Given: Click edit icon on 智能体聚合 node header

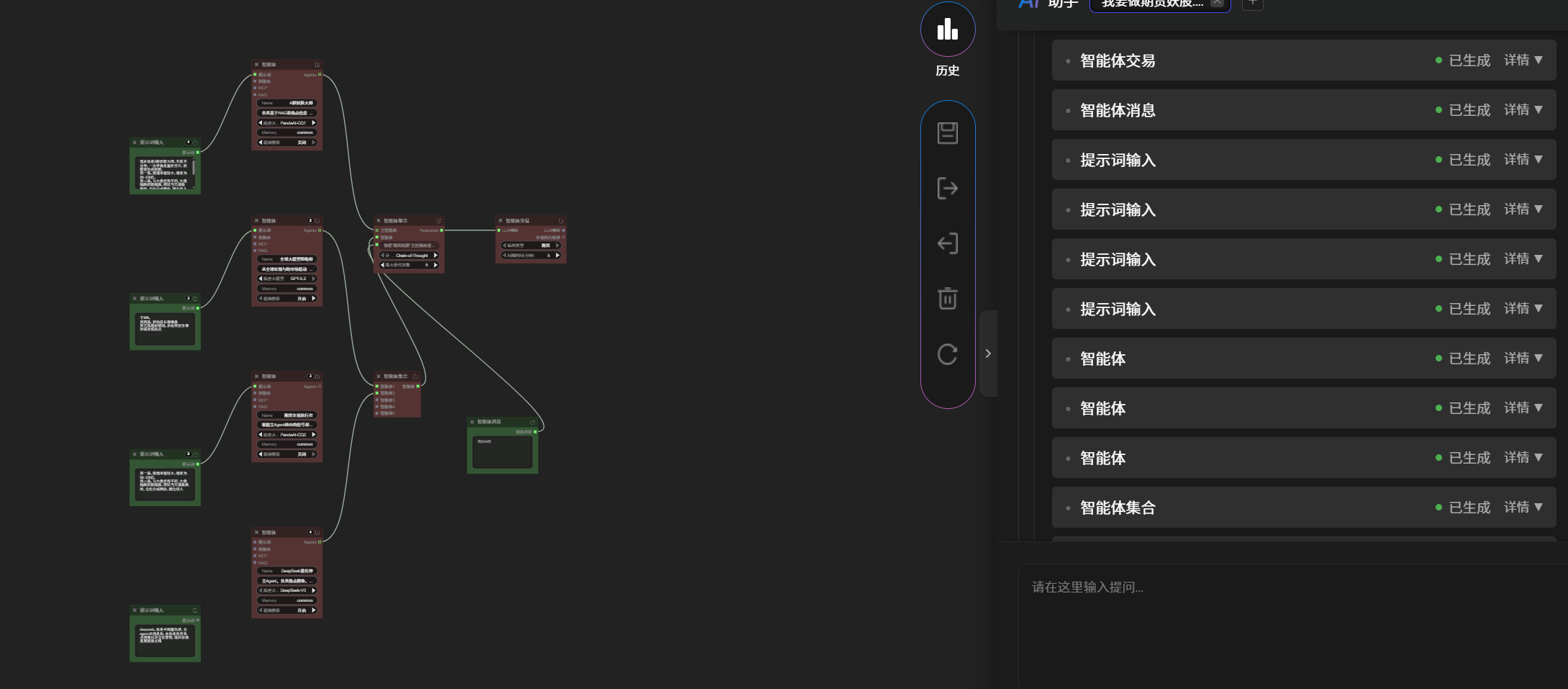Looking at the screenshot, I should pos(439,221).
